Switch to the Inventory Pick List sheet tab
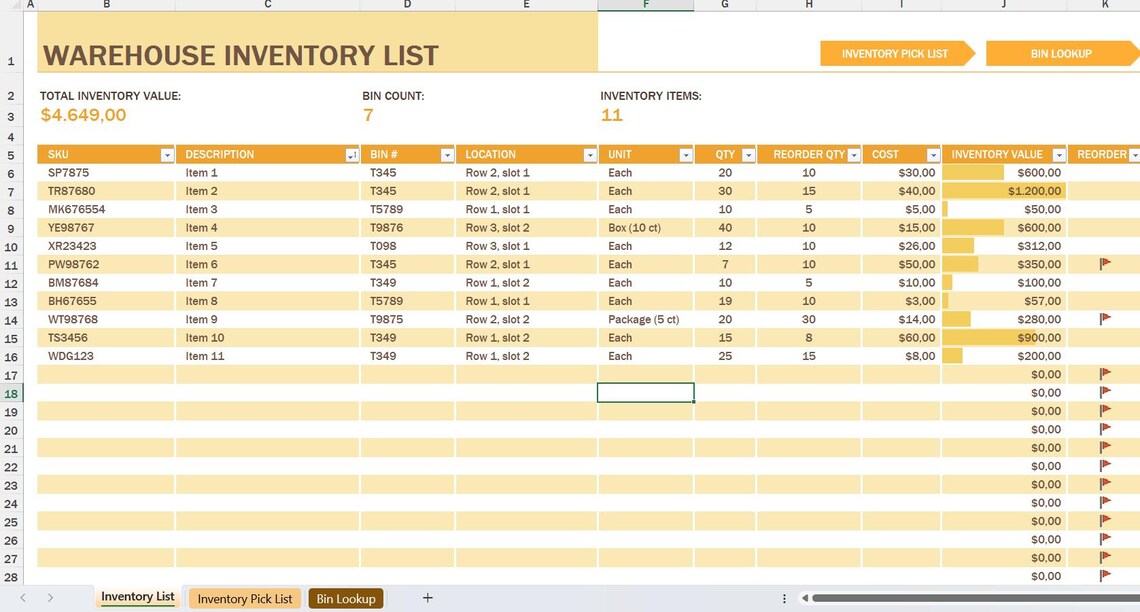Viewport: 1140px width, 612px height. tap(244, 598)
